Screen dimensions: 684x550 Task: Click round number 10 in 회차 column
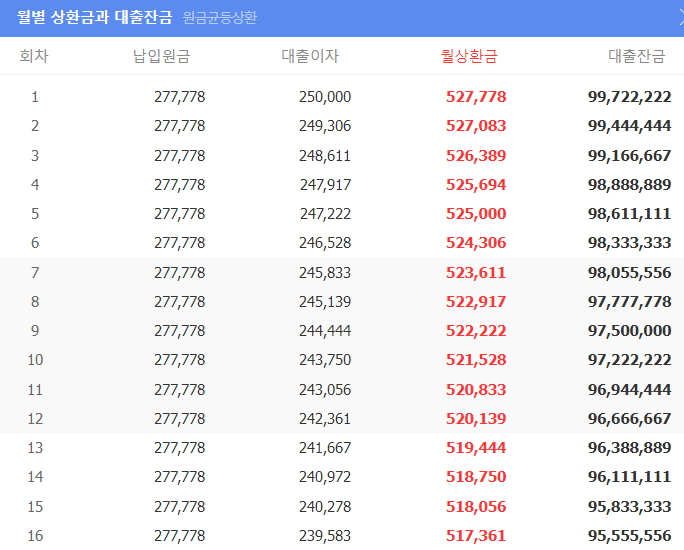35,360
